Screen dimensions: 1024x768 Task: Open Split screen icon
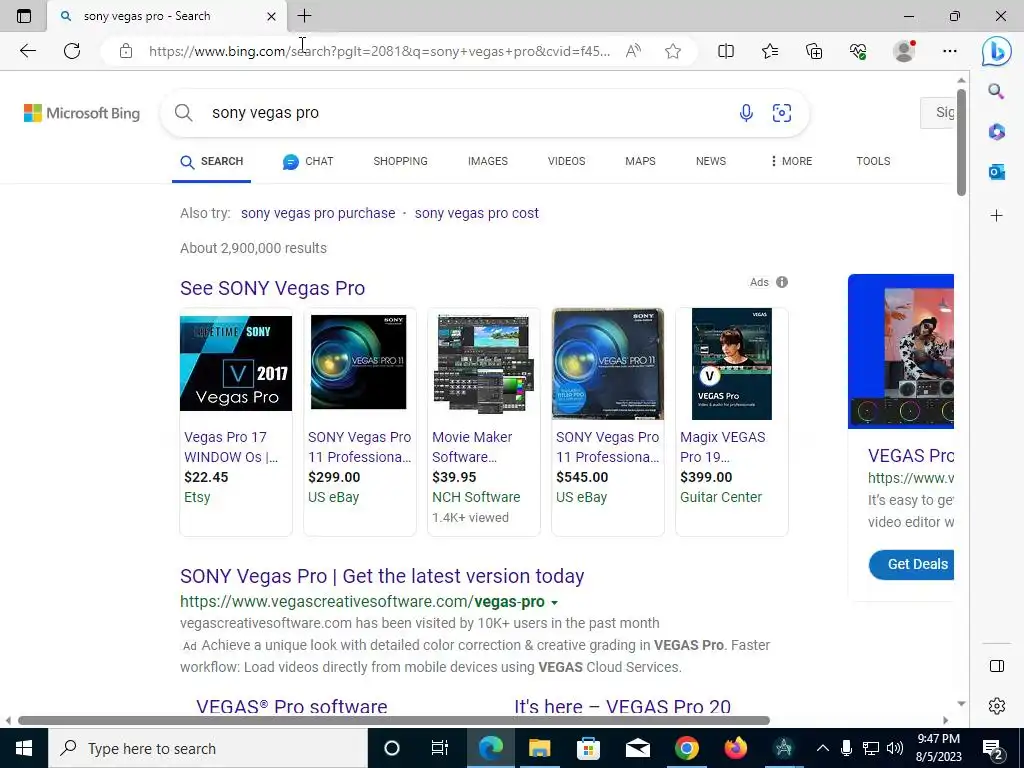pos(726,51)
